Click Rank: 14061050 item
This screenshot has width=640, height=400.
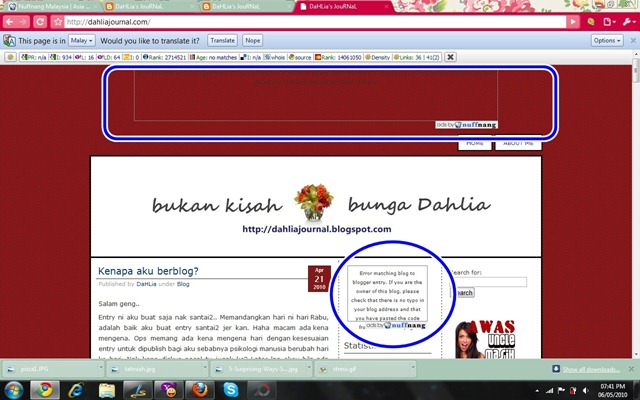[338, 57]
